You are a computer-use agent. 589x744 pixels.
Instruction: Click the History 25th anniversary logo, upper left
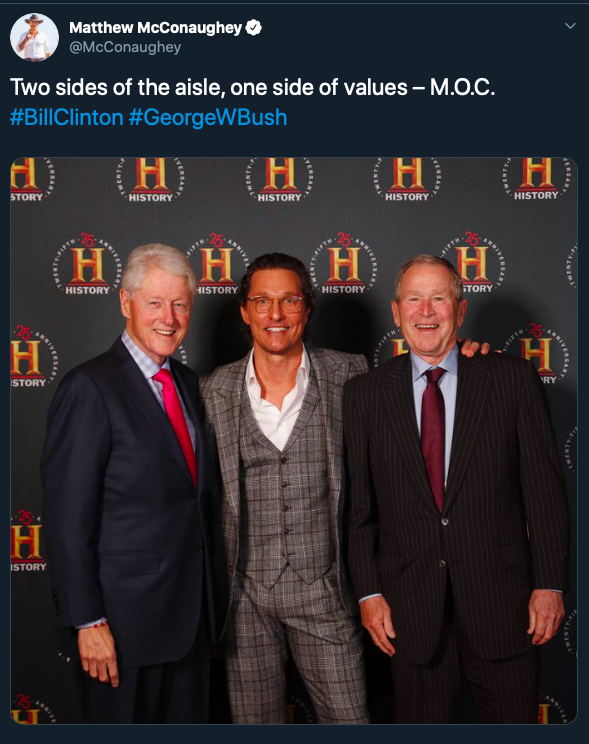point(87,265)
